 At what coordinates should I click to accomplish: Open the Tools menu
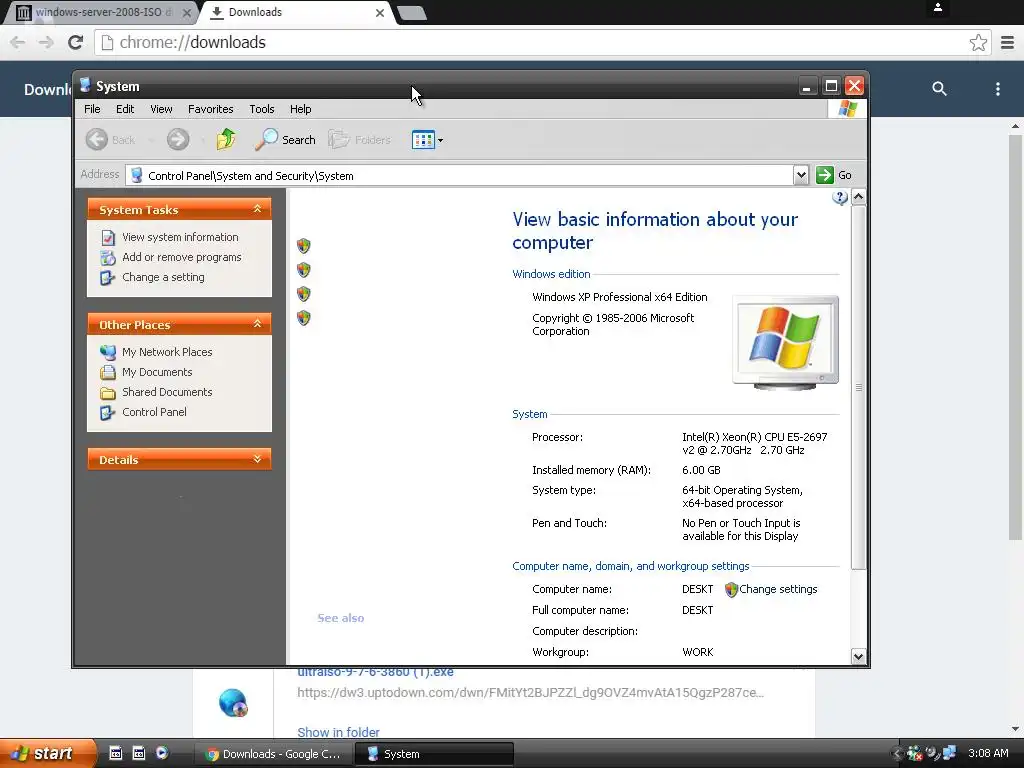tap(262, 109)
